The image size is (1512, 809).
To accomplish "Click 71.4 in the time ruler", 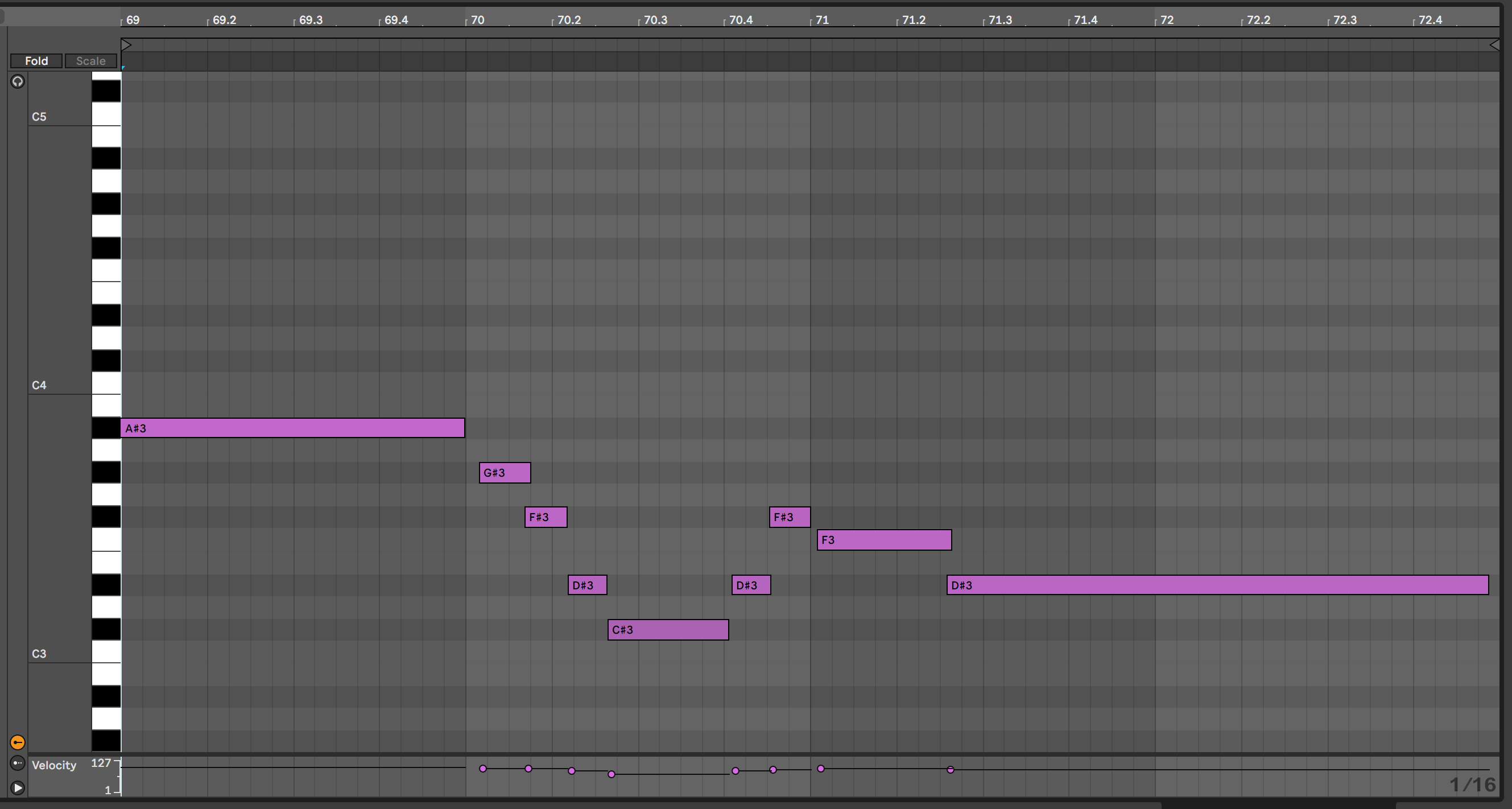I will (1086, 20).
